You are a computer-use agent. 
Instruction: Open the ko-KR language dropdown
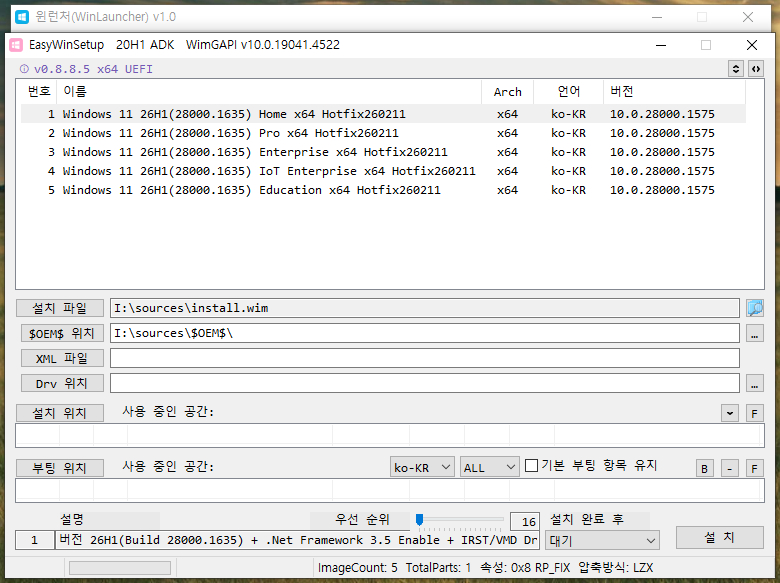[422, 467]
